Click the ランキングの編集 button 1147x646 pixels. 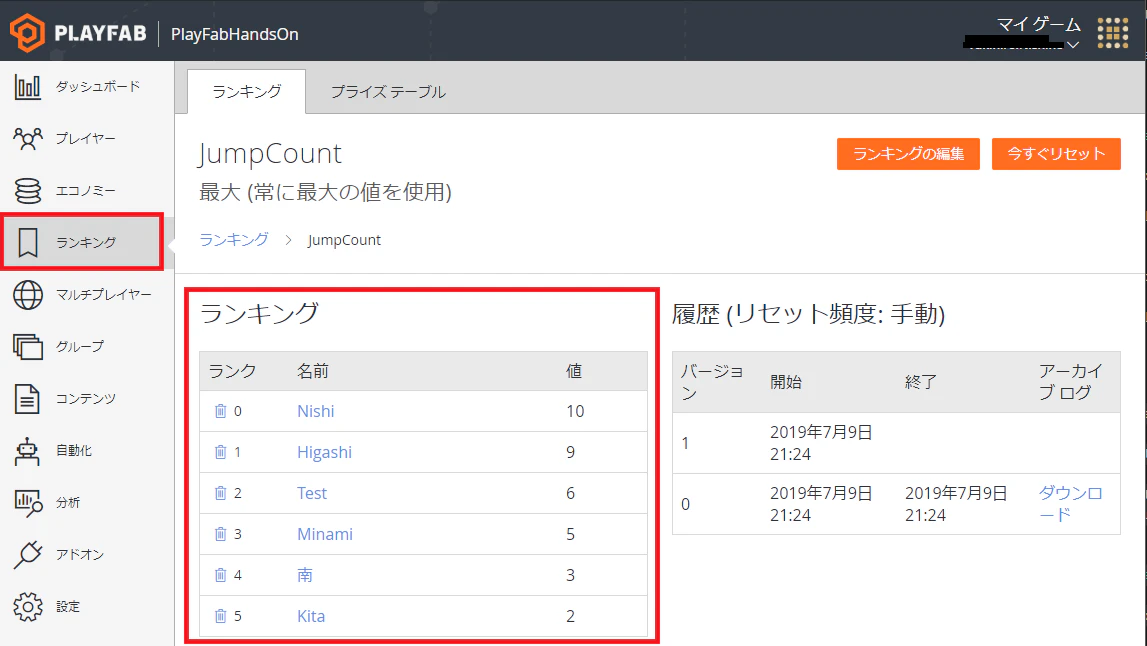(x=908, y=154)
